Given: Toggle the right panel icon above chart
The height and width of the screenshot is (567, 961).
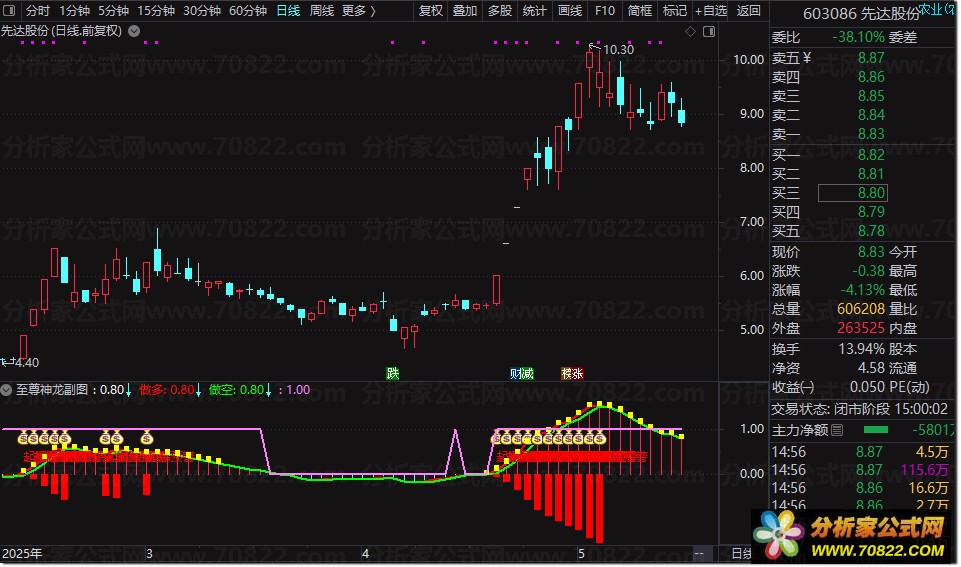Looking at the screenshot, I should coord(709,31).
